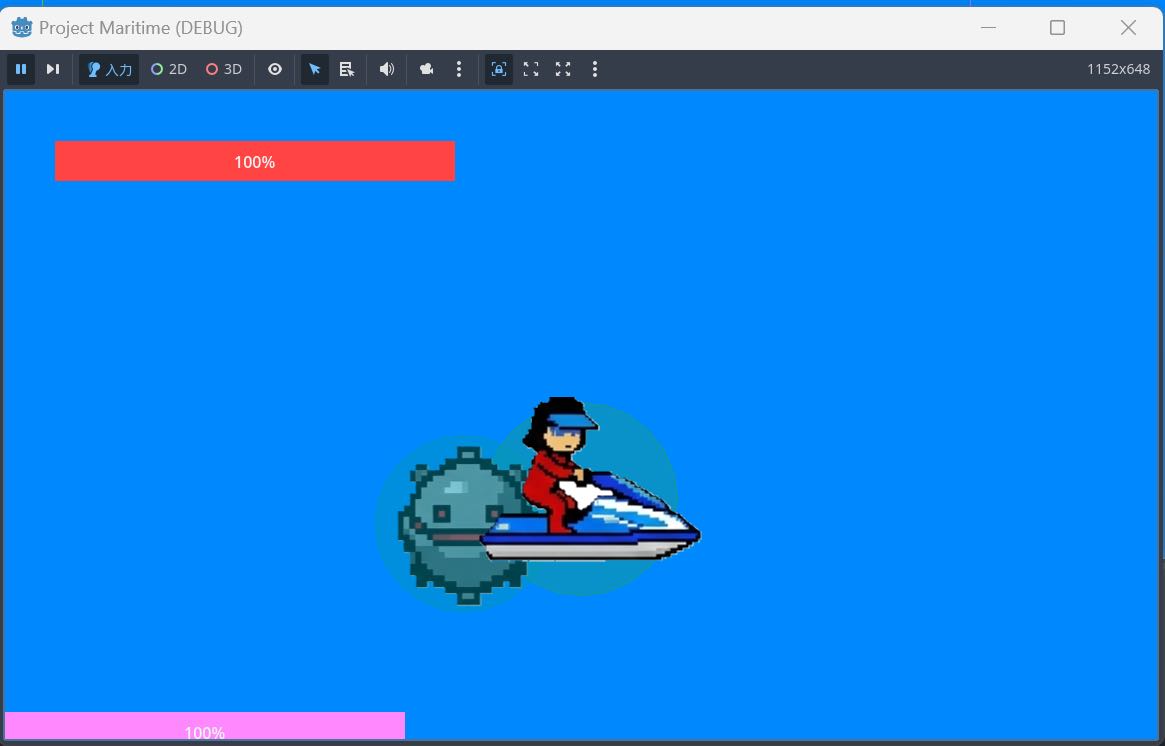Open the eye visibility options
The height and width of the screenshot is (746, 1165).
(x=275, y=69)
